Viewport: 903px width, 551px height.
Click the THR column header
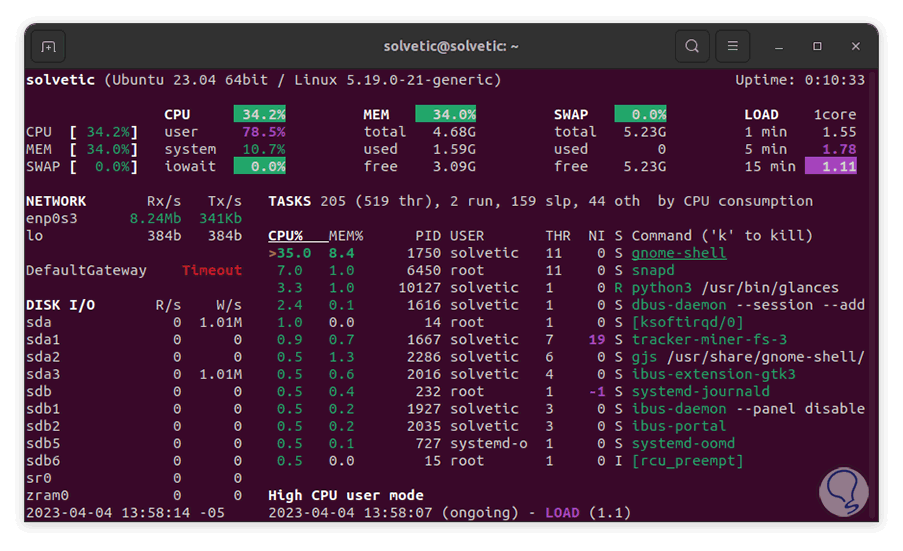[558, 235]
